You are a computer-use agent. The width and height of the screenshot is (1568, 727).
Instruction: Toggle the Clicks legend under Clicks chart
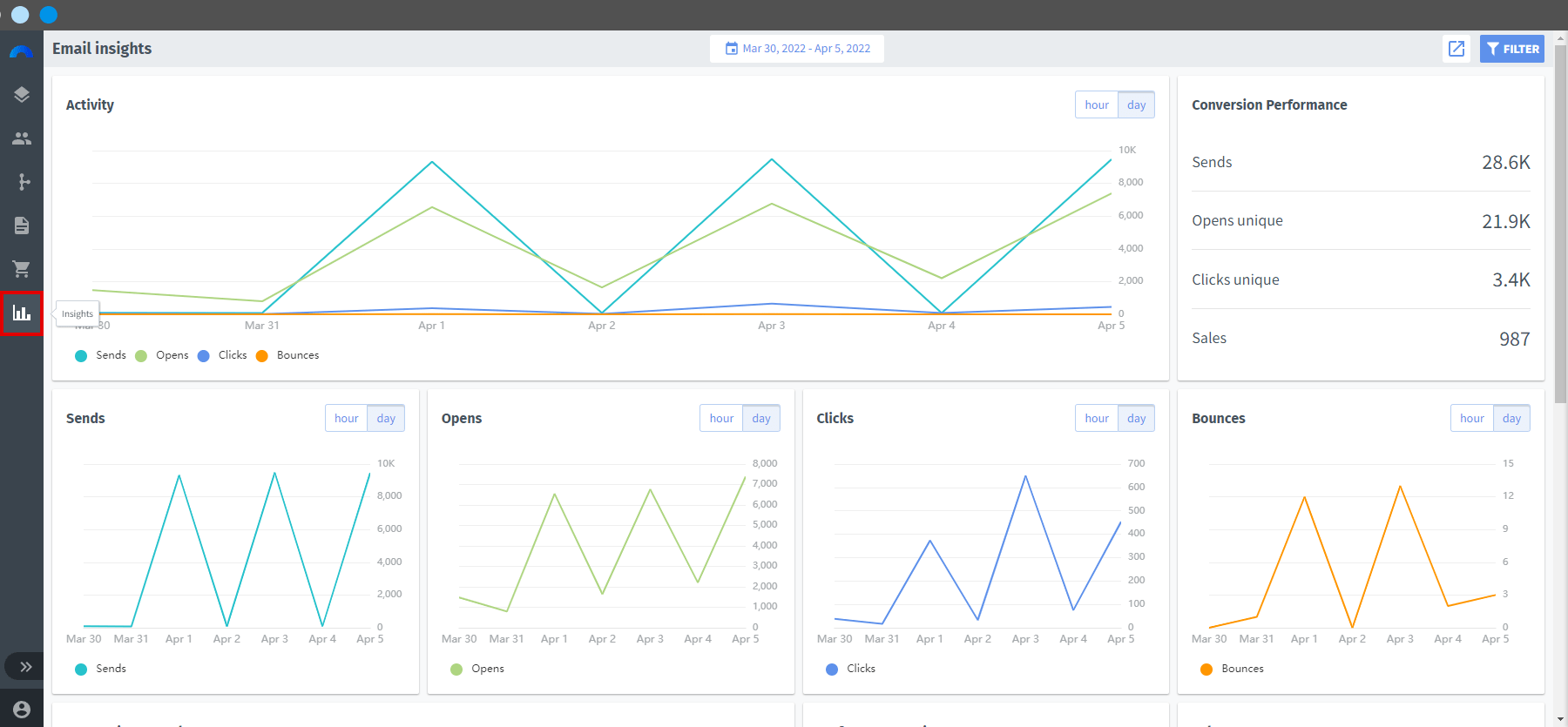pyautogui.click(x=851, y=669)
